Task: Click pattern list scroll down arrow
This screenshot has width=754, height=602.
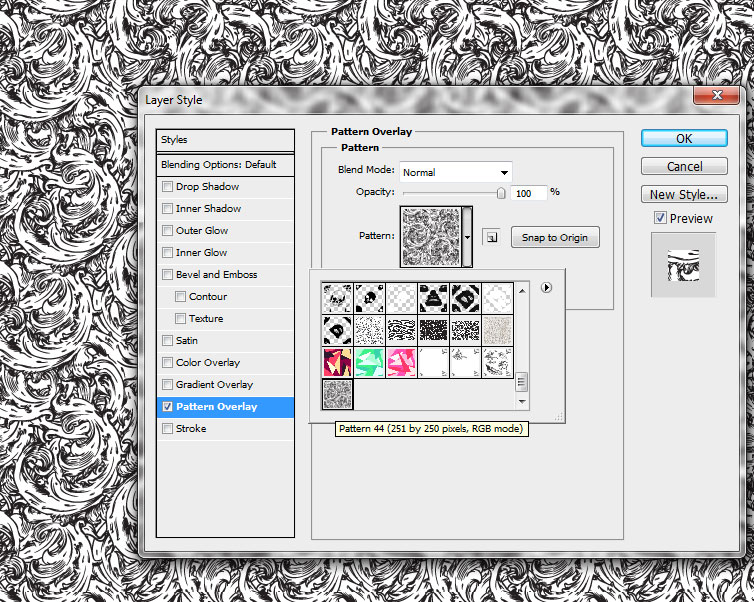Action: pos(522,401)
